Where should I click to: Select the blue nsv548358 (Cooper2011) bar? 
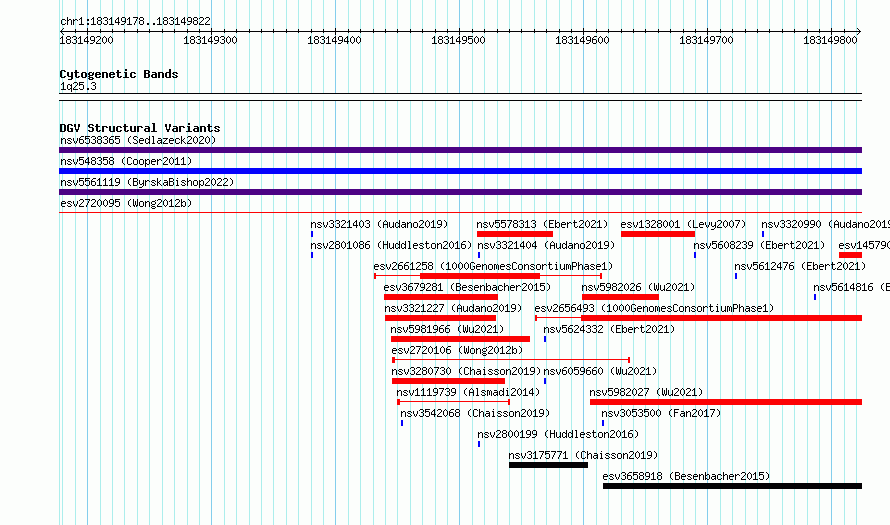(460, 171)
